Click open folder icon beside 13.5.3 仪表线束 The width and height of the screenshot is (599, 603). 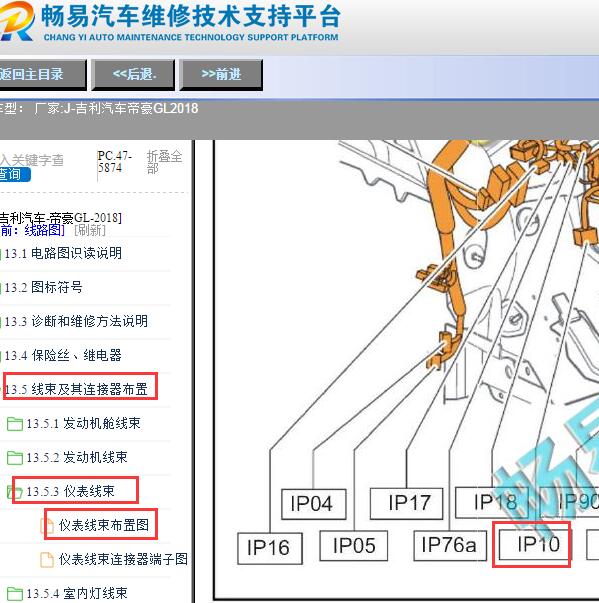point(15,492)
